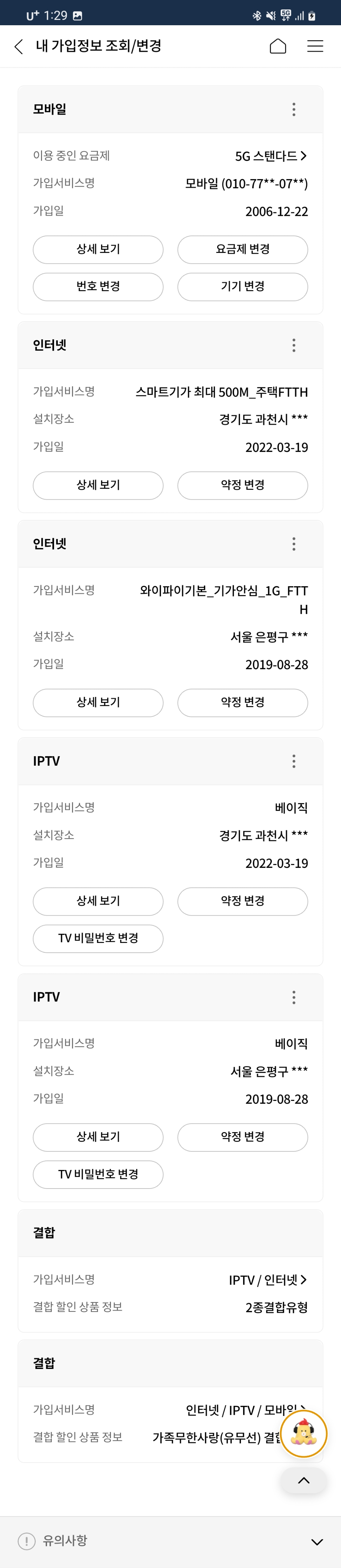Open three-dot menu for 스마트기가 인터넷 card
The height and width of the screenshot is (1568, 341).
click(294, 345)
